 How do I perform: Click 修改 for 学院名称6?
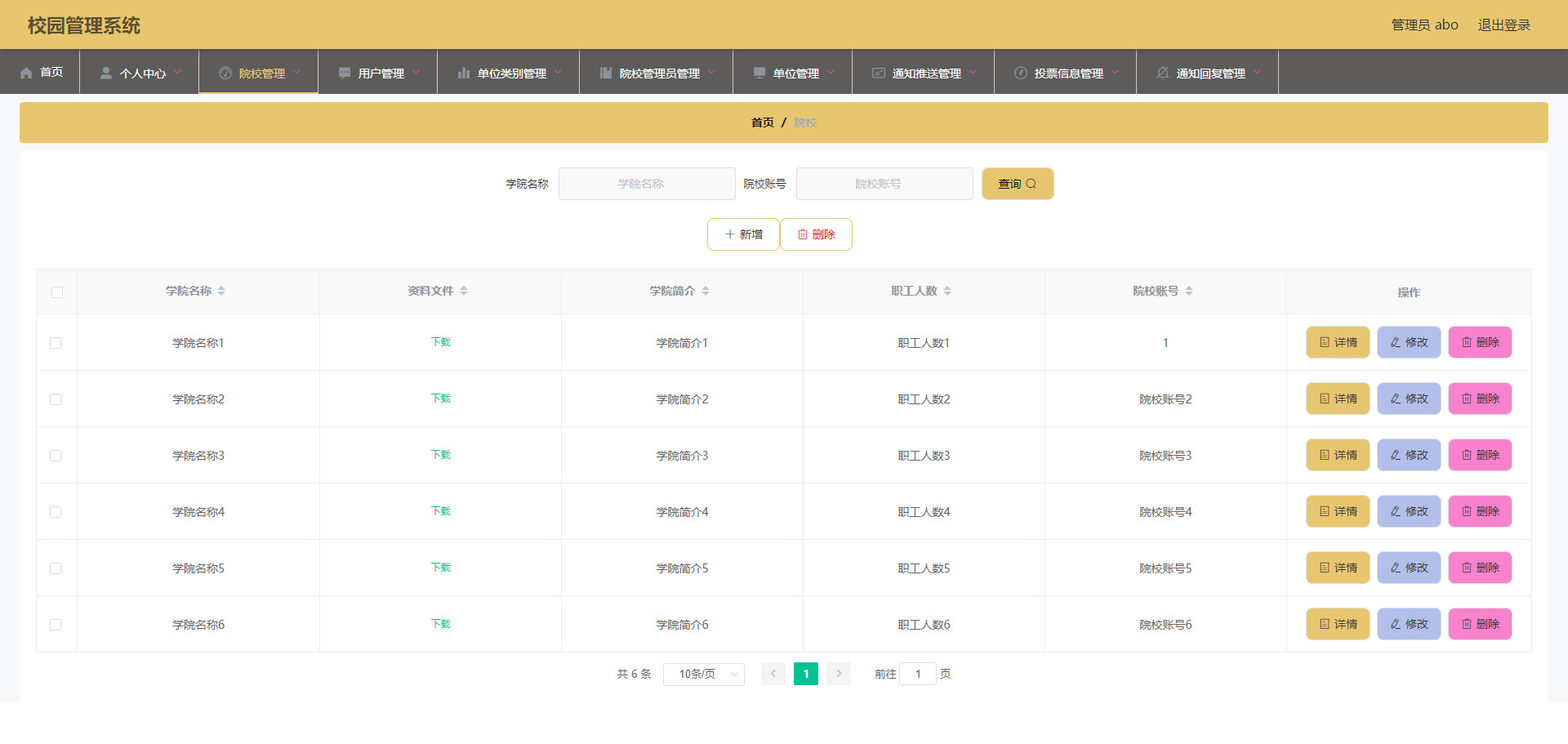(1409, 624)
